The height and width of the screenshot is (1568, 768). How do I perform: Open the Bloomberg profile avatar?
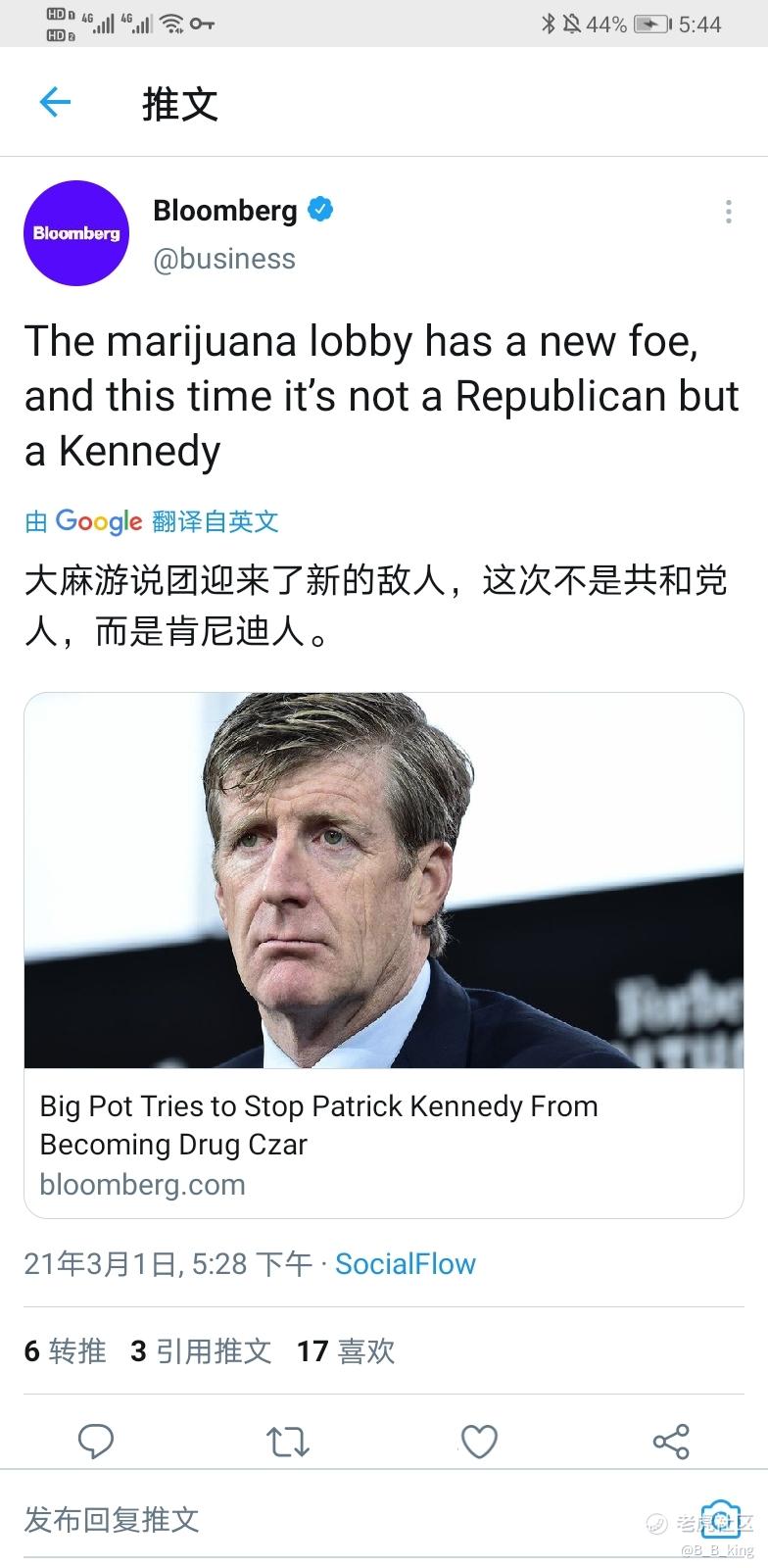pyautogui.click(x=76, y=233)
